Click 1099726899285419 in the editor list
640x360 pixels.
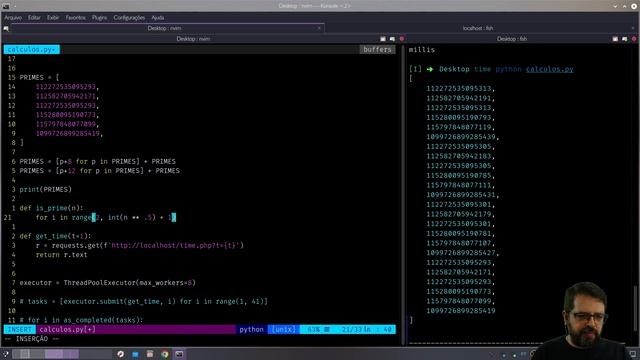tap(67, 133)
